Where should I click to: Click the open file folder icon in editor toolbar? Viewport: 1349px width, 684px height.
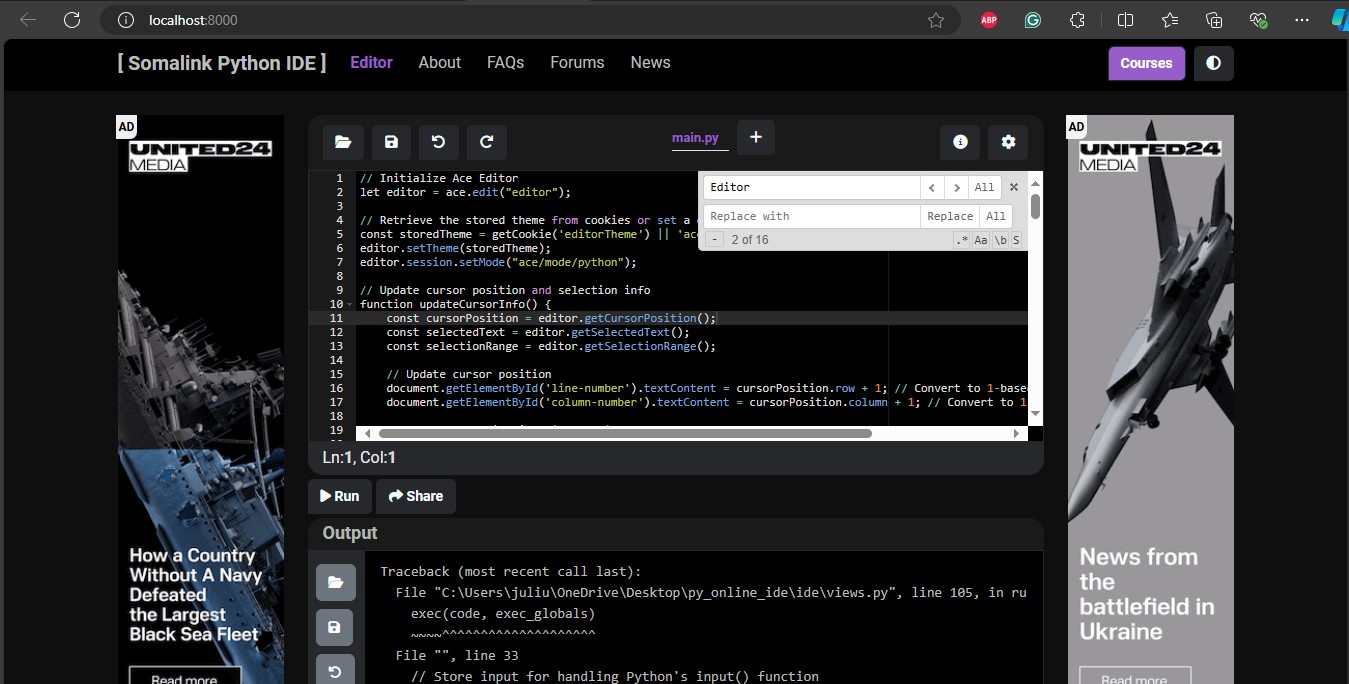click(343, 142)
